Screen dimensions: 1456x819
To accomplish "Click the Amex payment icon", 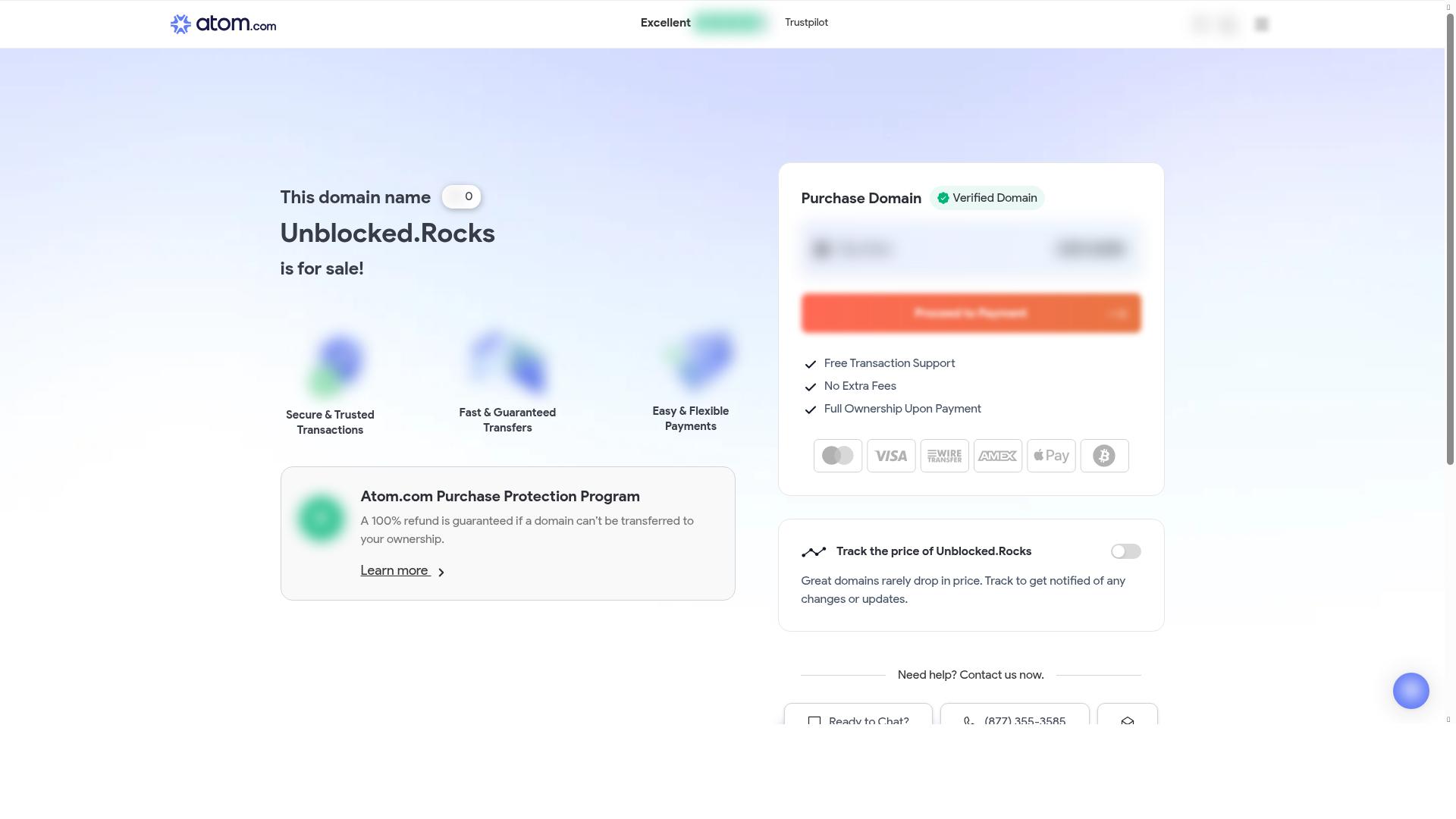I will point(997,456).
